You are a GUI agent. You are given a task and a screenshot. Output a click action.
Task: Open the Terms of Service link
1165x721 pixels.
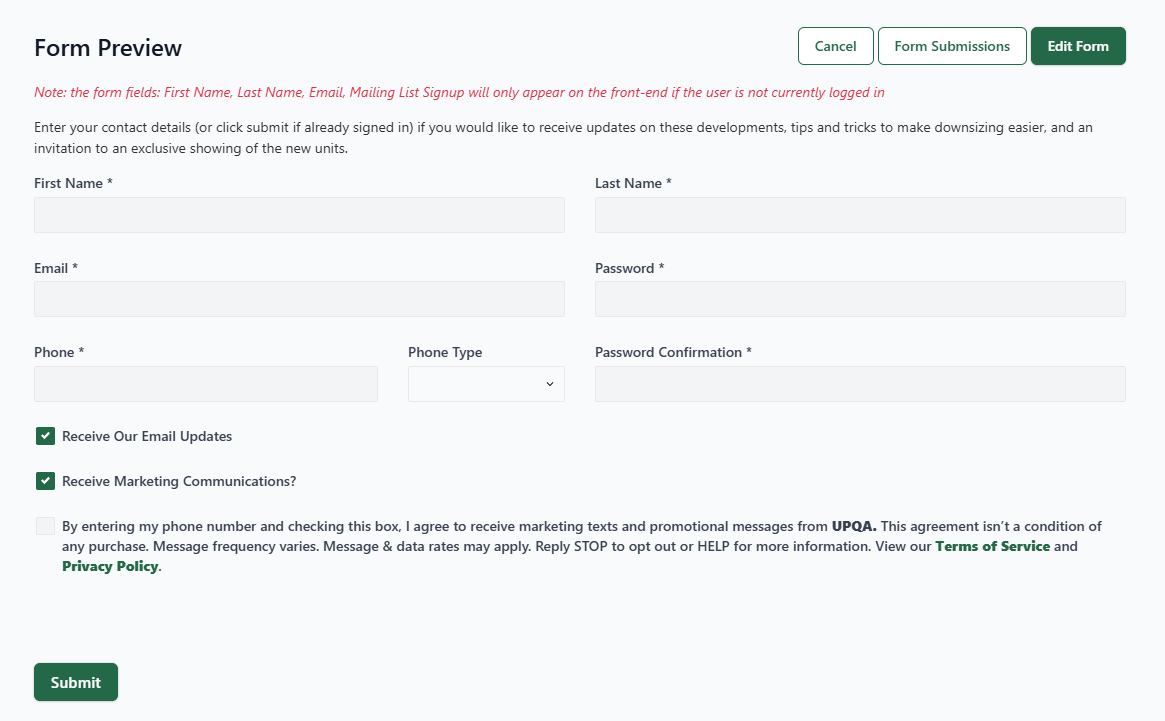coord(992,546)
